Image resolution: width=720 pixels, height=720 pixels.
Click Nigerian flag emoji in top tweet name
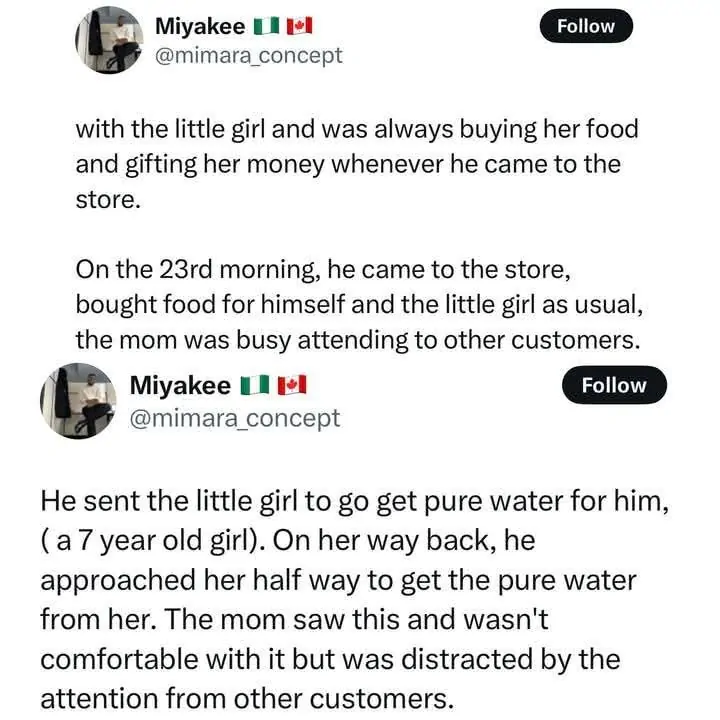point(268,26)
